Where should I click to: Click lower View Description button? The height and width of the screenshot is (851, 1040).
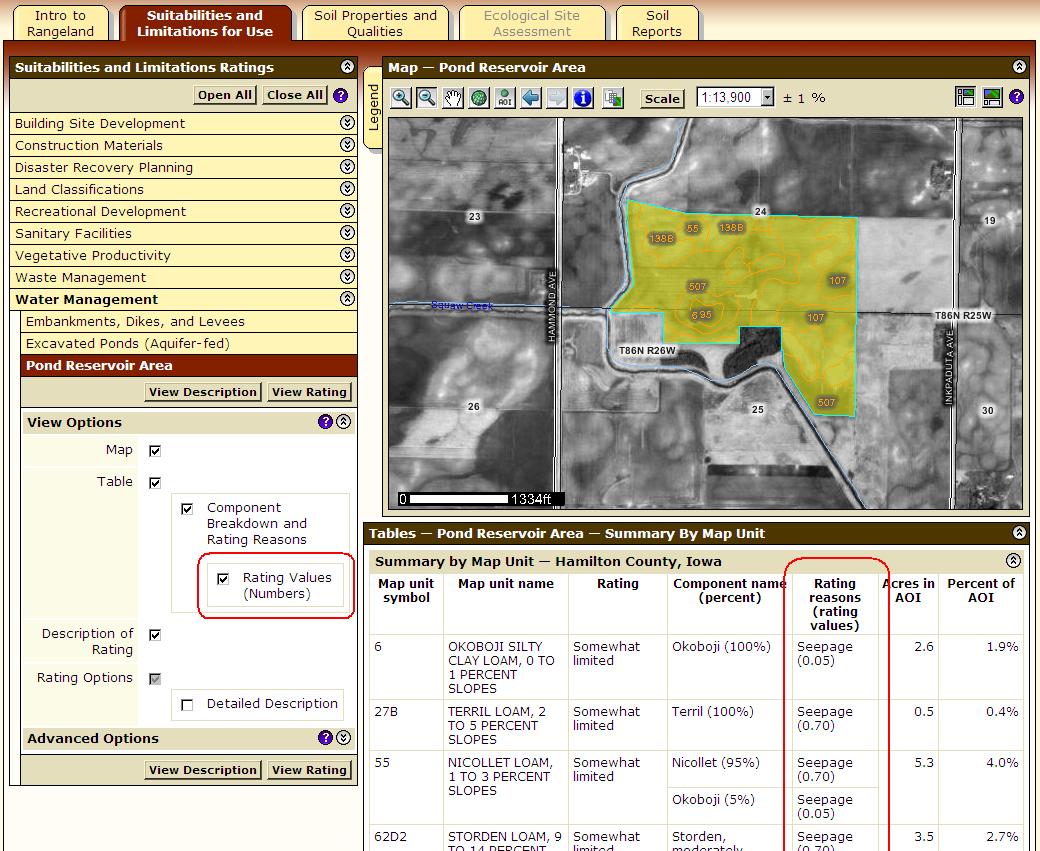(202, 770)
